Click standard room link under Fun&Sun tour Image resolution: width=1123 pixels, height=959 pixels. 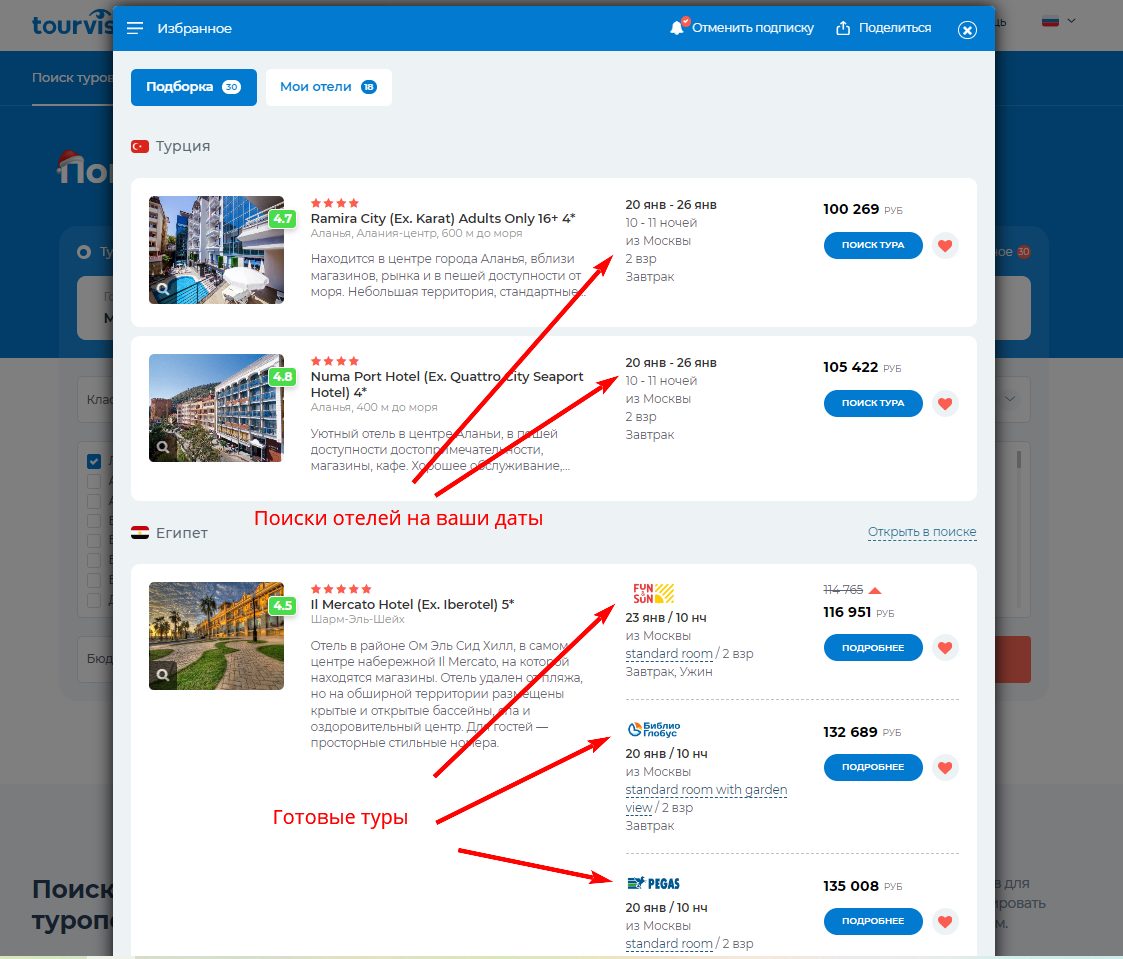(x=669, y=654)
